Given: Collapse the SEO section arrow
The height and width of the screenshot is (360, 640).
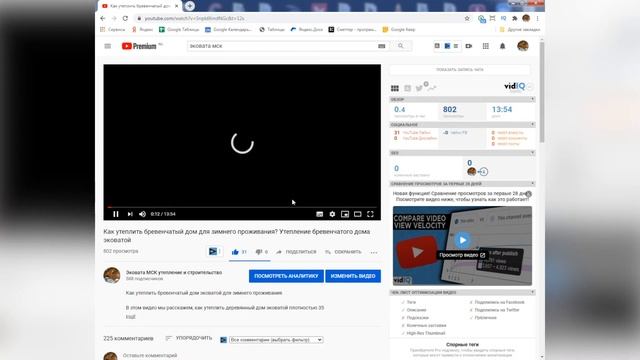Looking at the screenshot, I should [532, 153].
